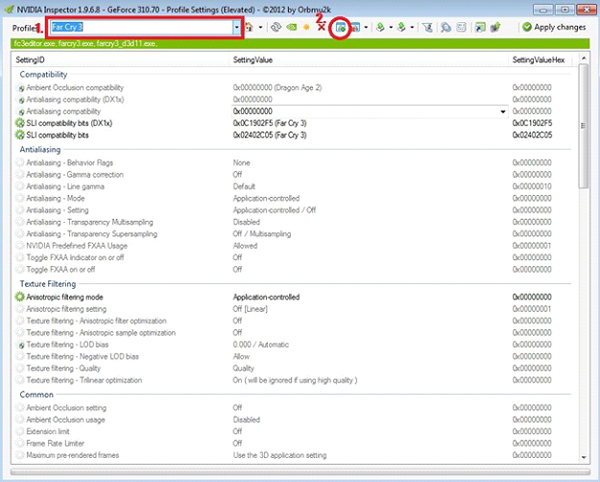The image size is (600, 482).
Task: Click the remove application from profile icon
Action: (x=355, y=28)
